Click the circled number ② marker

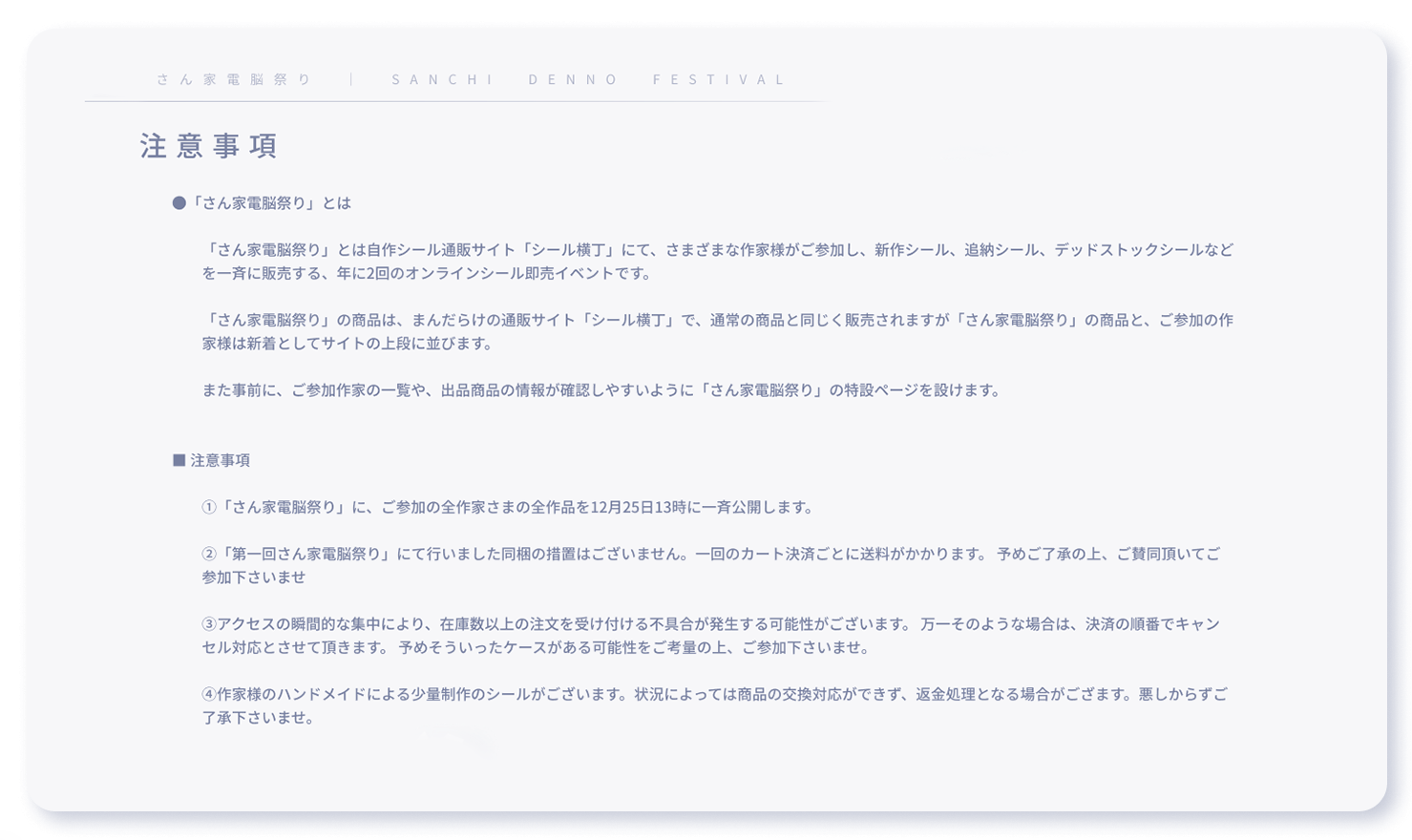tap(209, 555)
